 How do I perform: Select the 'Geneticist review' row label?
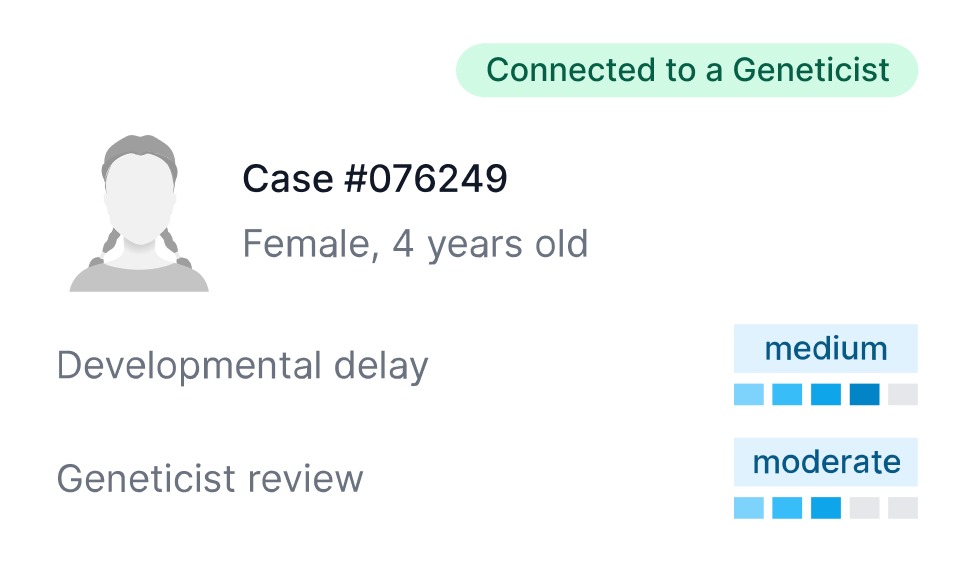209,479
